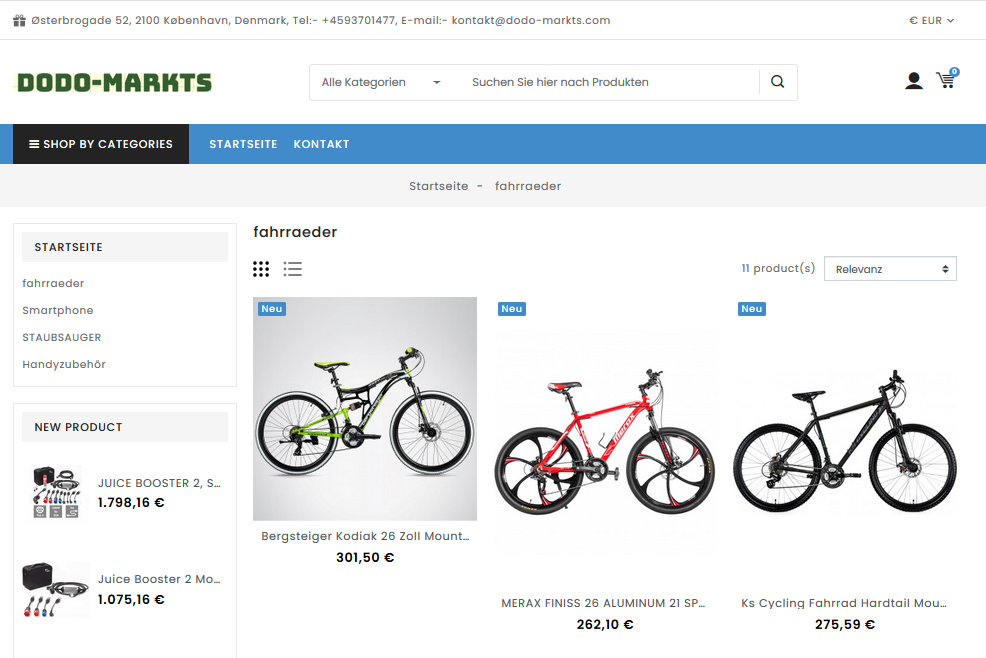Image resolution: width=986 pixels, height=658 pixels.
Task: Expand the Alle Kategorien dropdown
Action: (381, 82)
